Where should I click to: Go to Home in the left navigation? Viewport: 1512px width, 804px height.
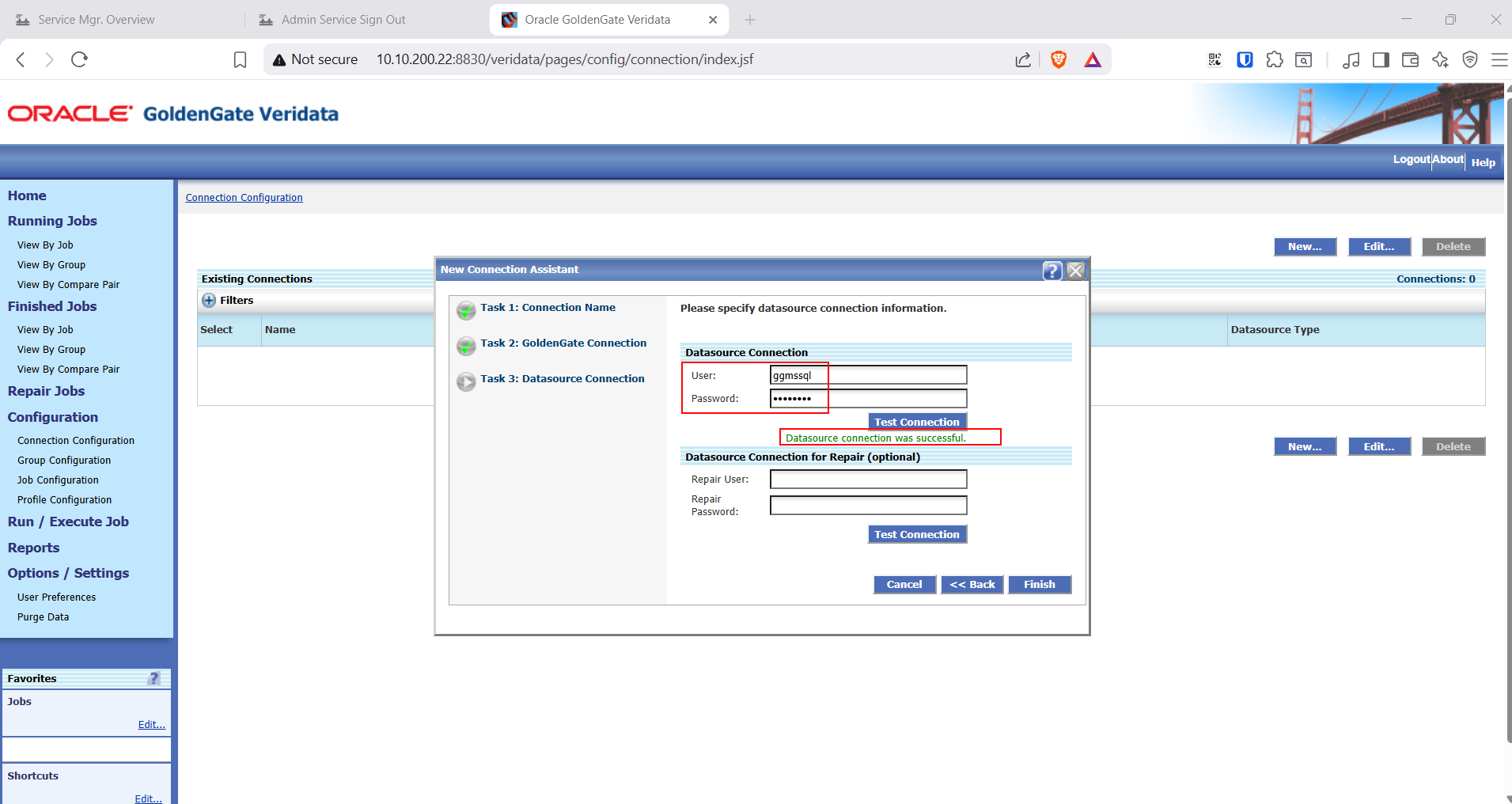pos(27,195)
